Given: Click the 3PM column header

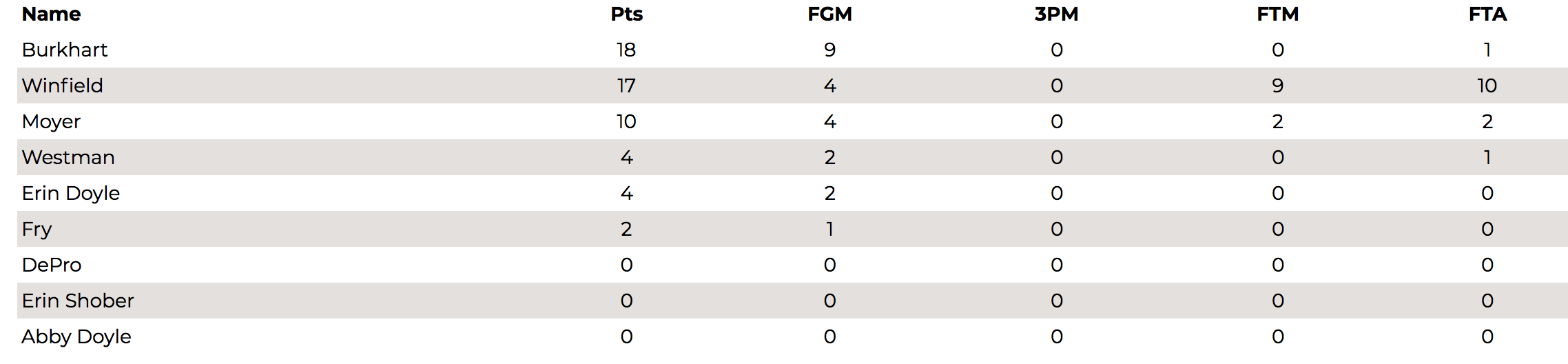Looking at the screenshot, I should pos(1056,14).
